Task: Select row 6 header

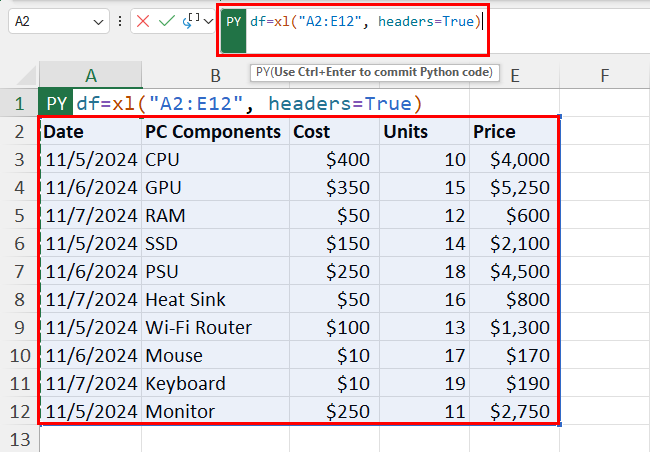Action: [19, 243]
